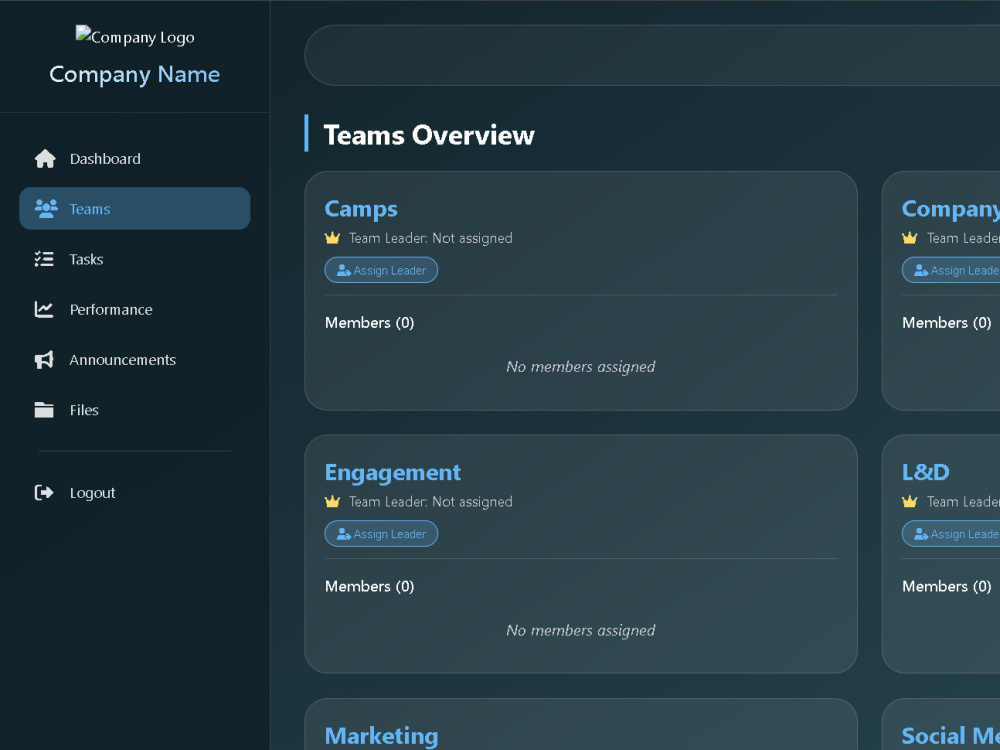Assign a leader to the Camps team
The height and width of the screenshot is (750, 1000).
(381, 270)
